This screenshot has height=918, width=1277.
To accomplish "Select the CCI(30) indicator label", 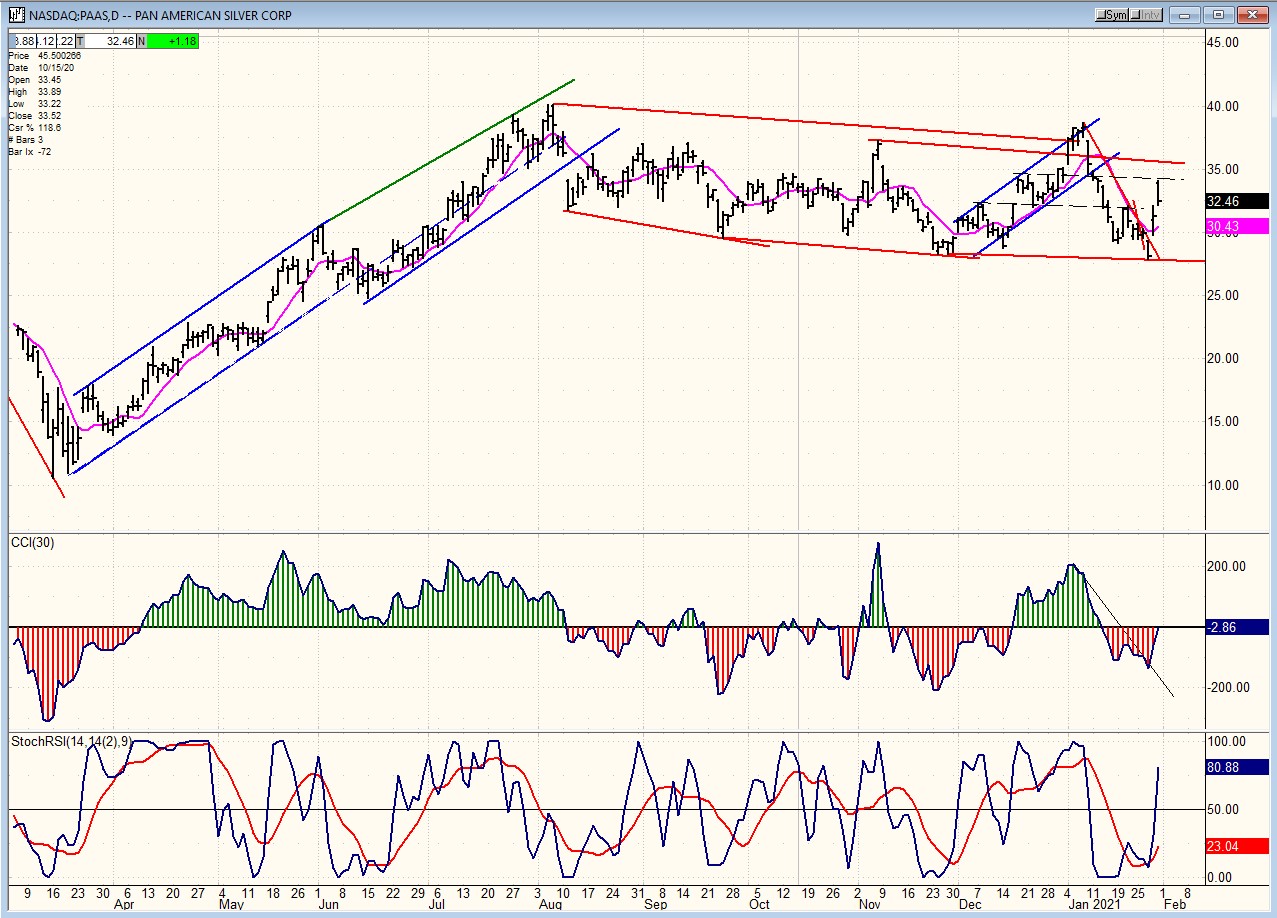I will [35, 543].
